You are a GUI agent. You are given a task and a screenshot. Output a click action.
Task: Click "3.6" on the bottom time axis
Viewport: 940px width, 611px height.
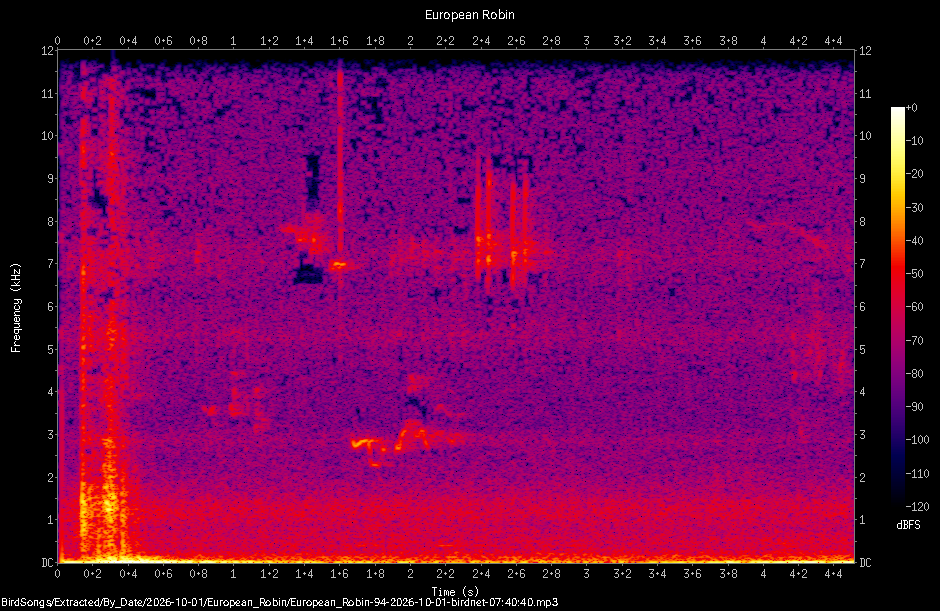(x=692, y=574)
